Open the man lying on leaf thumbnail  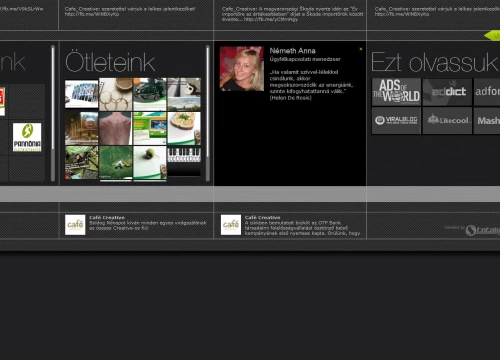click(116, 163)
